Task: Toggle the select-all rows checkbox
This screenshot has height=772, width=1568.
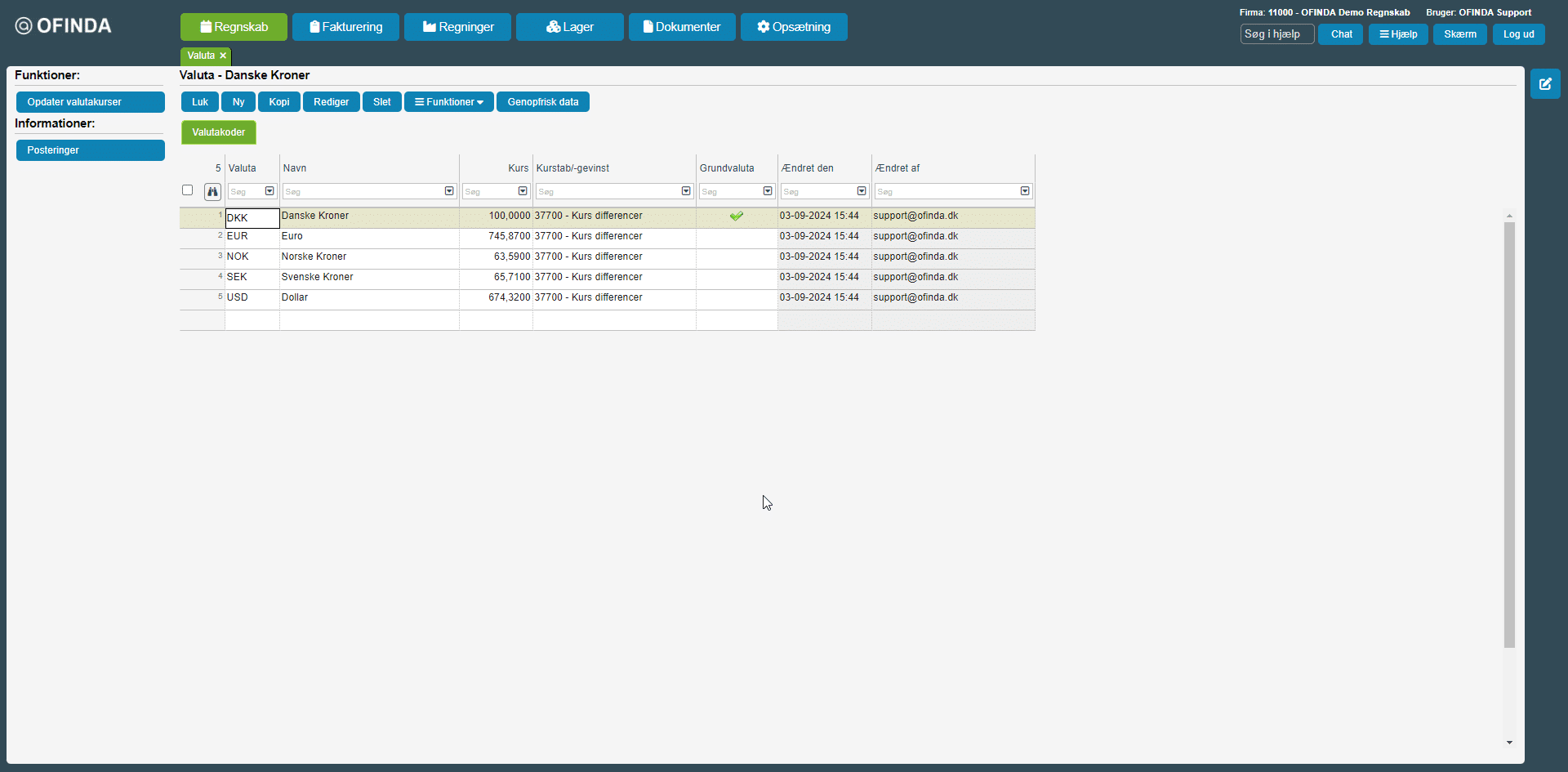Action: click(187, 190)
